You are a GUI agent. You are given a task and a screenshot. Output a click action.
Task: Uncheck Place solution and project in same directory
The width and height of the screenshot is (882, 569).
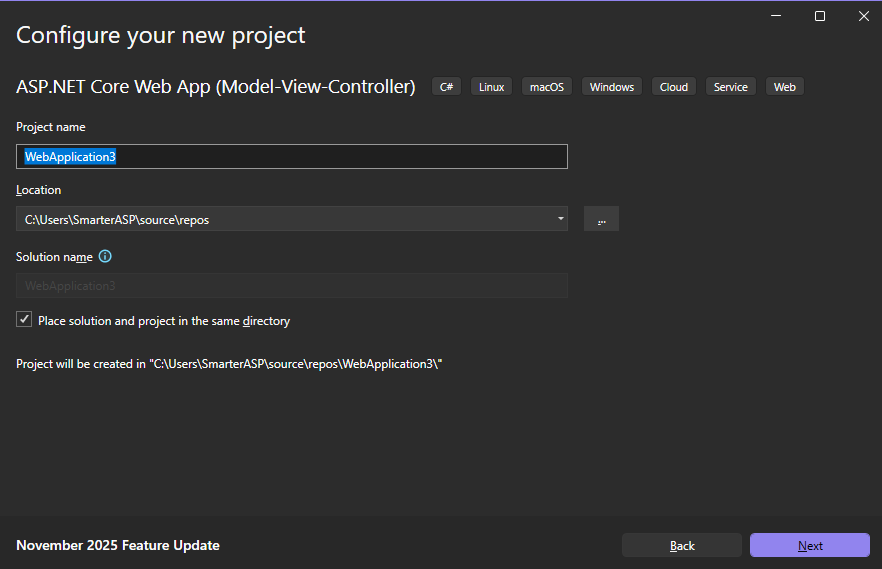(x=25, y=321)
